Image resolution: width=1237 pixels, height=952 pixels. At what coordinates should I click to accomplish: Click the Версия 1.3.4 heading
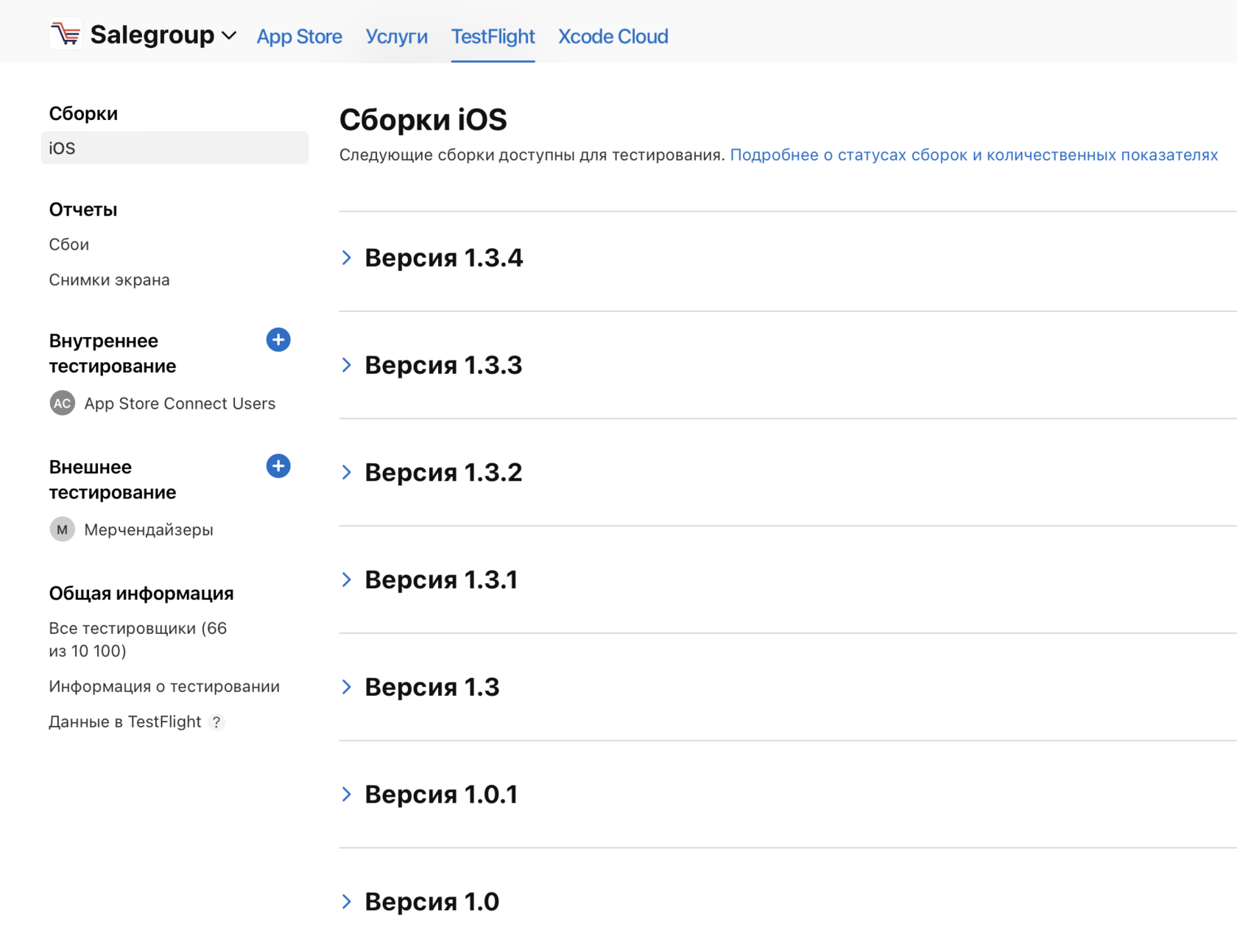443,258
